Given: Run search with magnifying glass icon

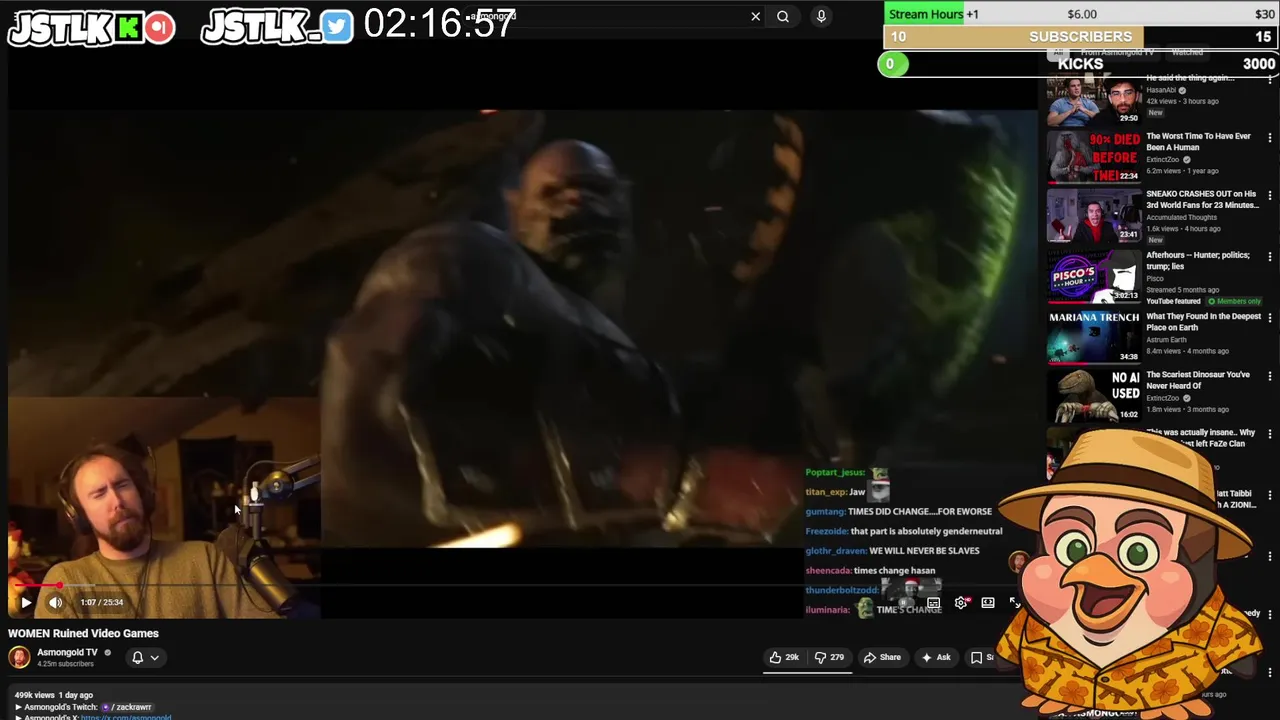Looking at the screenshot, I should (783, 16).
